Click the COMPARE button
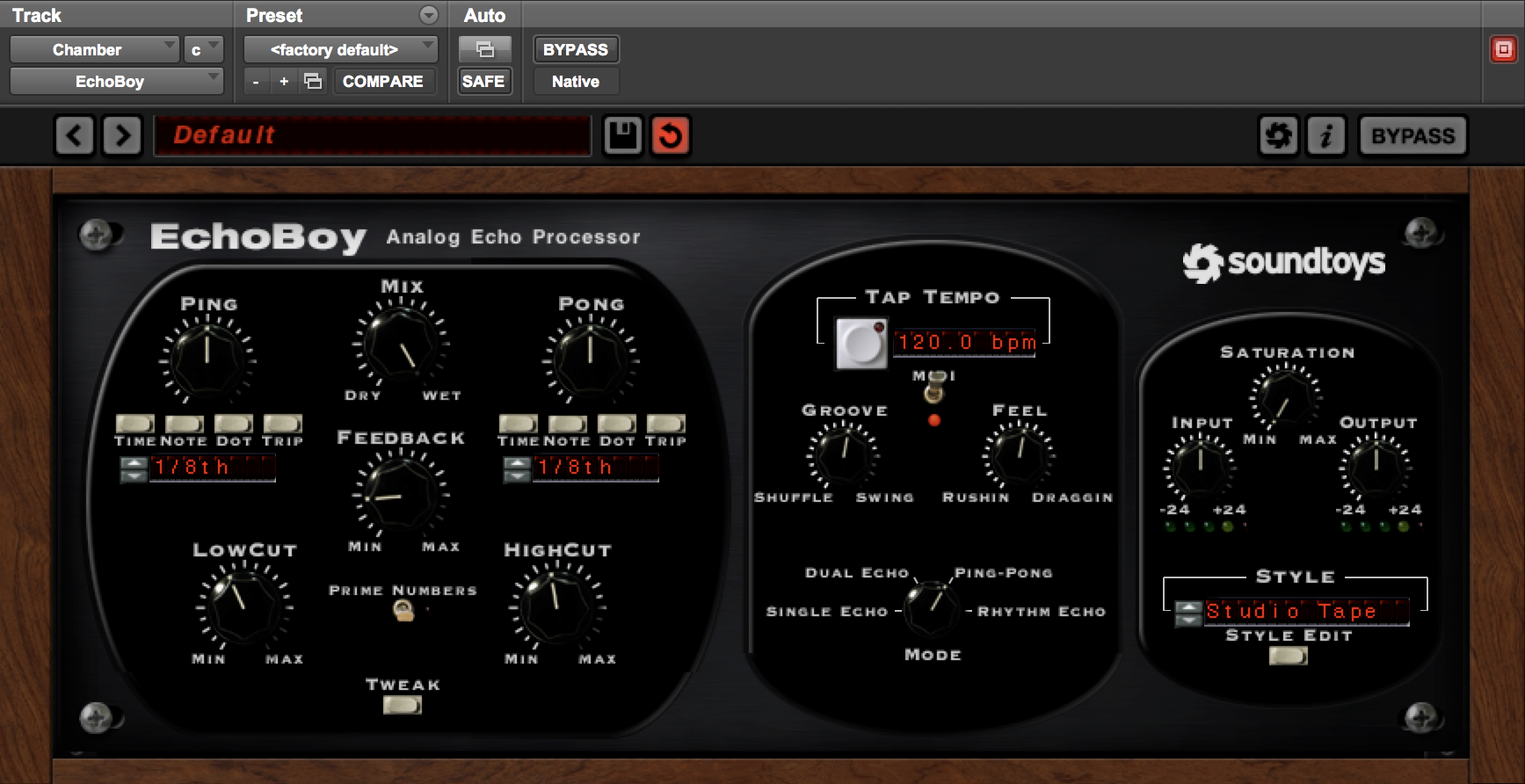This screenshot has height=784, width=1525. 382,82
